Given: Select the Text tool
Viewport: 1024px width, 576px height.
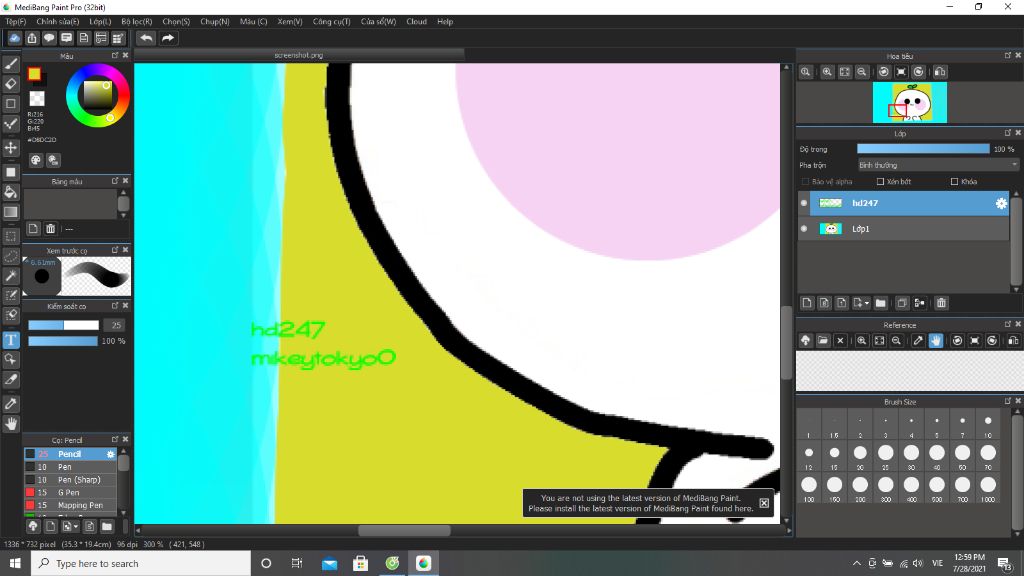Looking at the screenshot, I should pyautogui.click(x=11, y=340).
